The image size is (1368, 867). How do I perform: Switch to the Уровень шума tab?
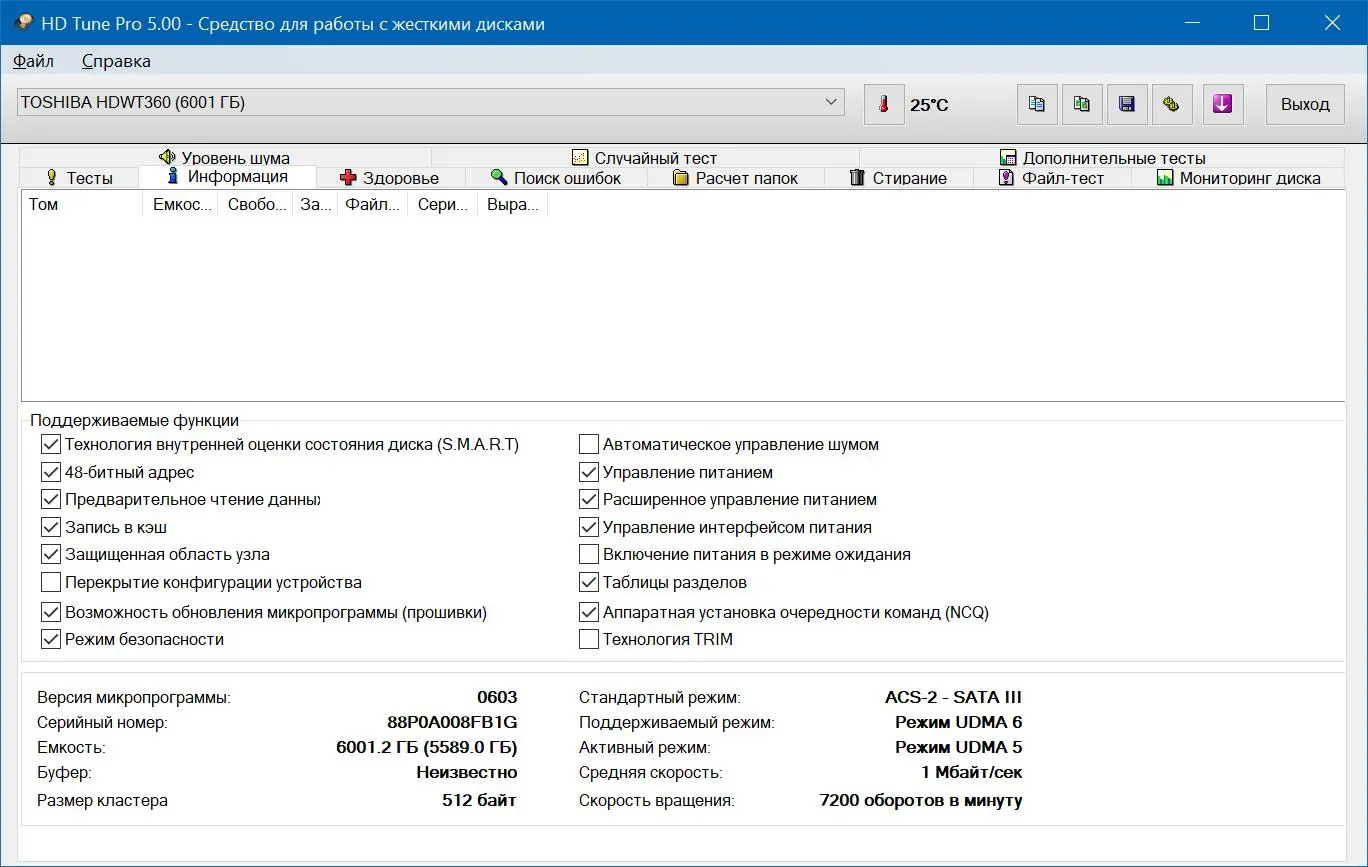[224, 157]
